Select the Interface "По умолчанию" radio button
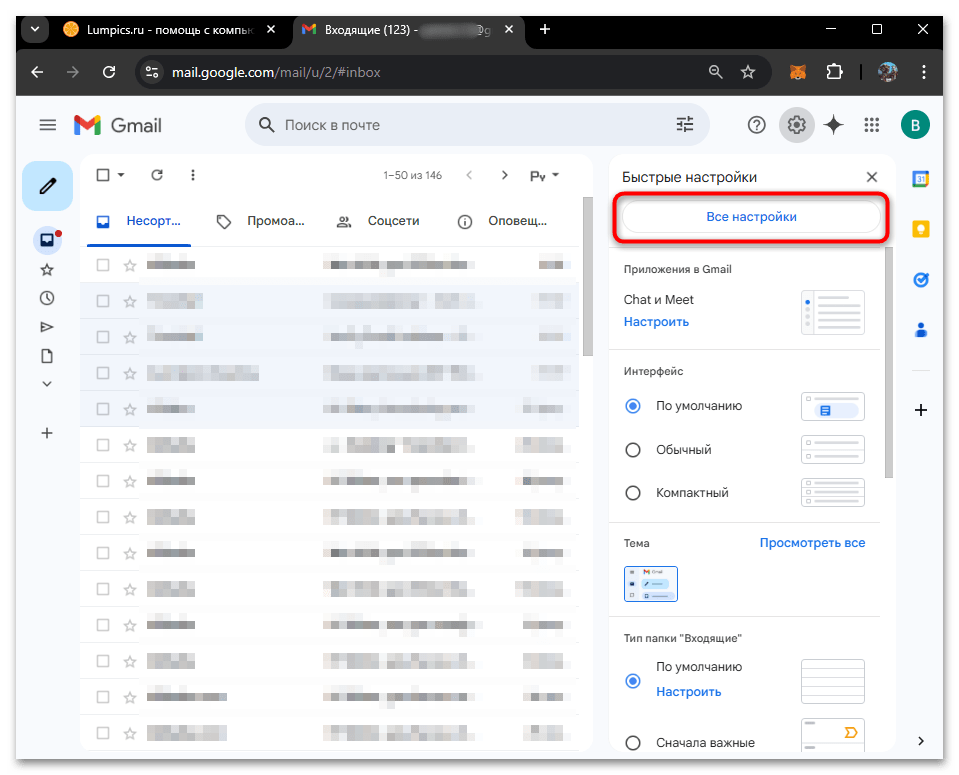 point(633,406)
